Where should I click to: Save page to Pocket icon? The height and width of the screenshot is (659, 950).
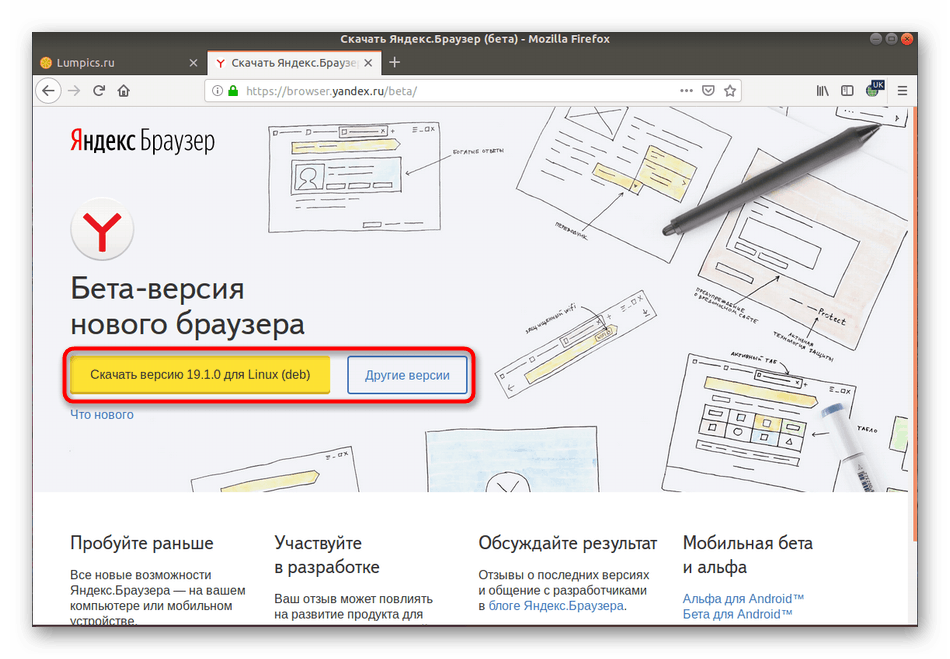pyautogui.click(x=708, y=91)
